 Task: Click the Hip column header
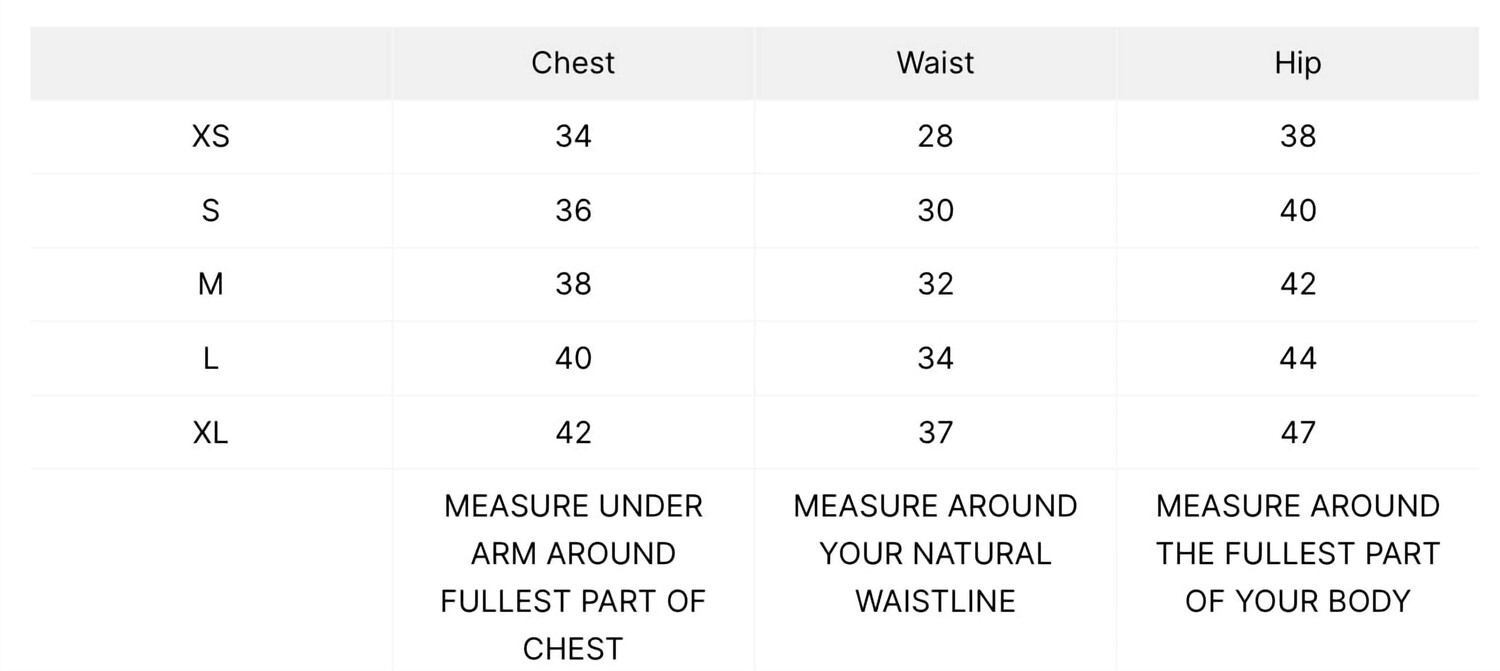pyautogui.click(x=1297, y=63)
